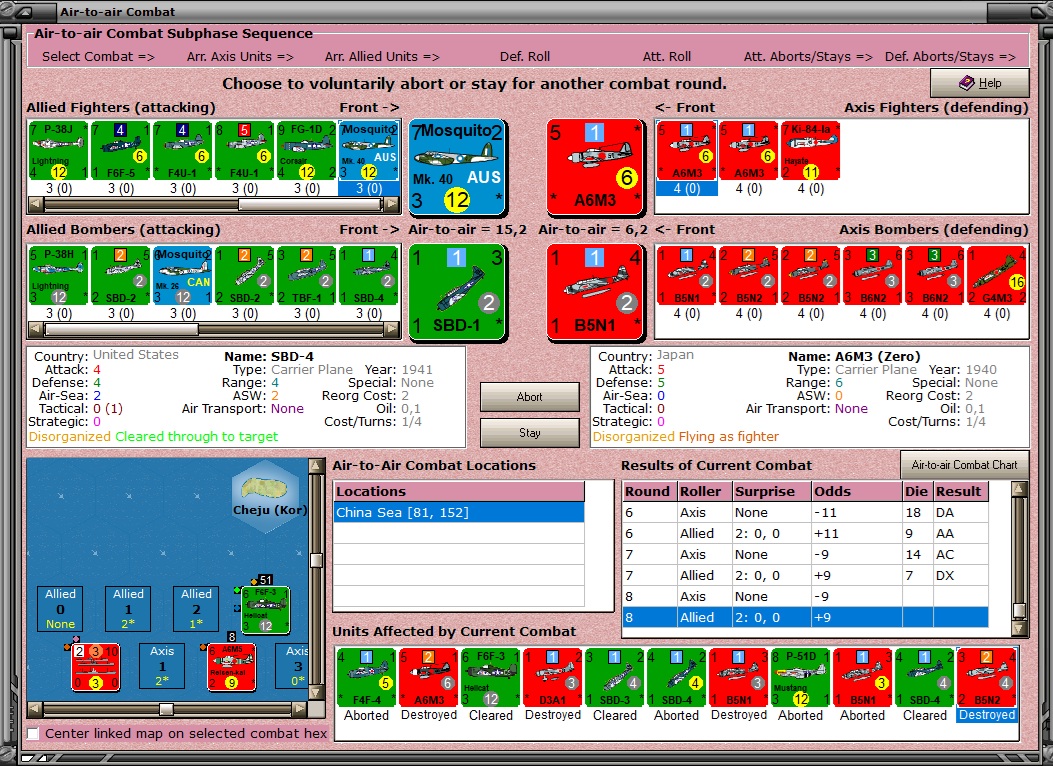Select the TBF-1 counter in Allied Bombers
The image size is (1053, 766).
click(306, 275)
